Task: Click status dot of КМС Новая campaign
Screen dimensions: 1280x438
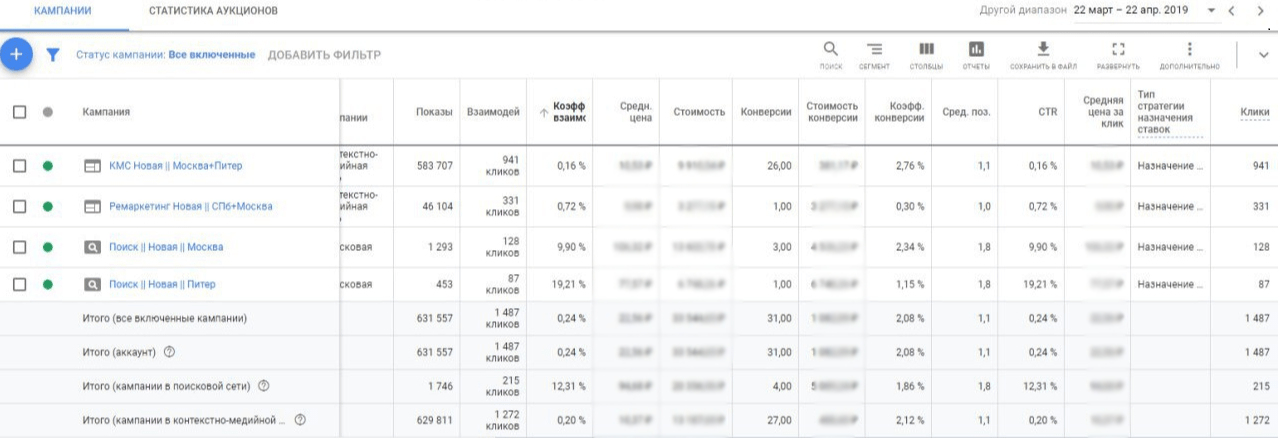Action: 47,166
